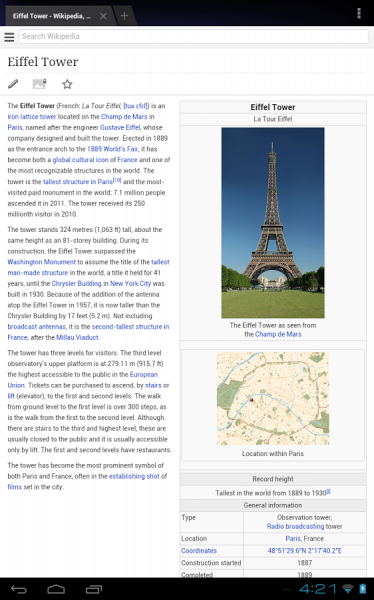Tap the pencil edit icon
374x600 pixels.
click(13, 83)
